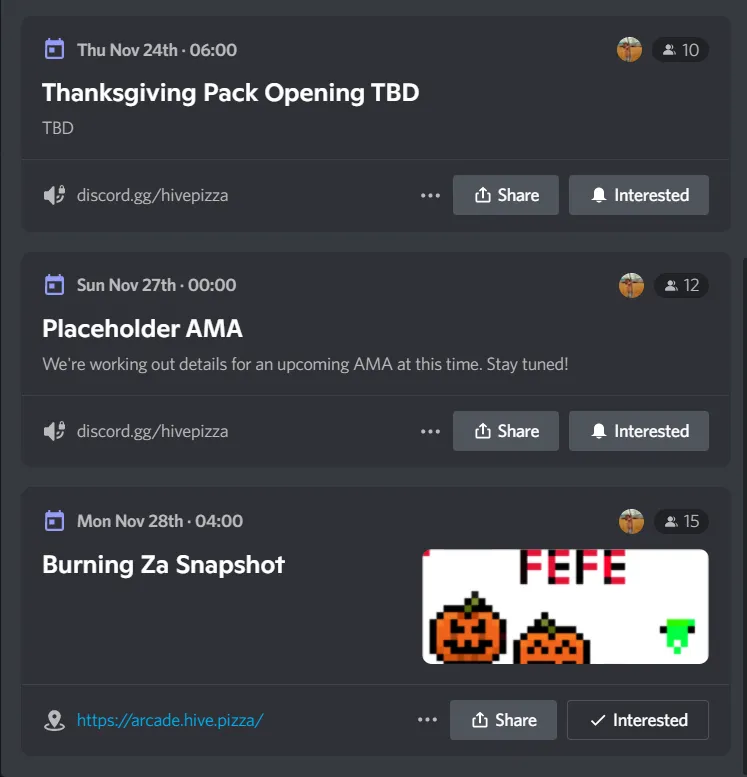Toggle Interested on the Placeholder AMA event
This screenshot has width=747, height=777.
(x=638, y=431)
